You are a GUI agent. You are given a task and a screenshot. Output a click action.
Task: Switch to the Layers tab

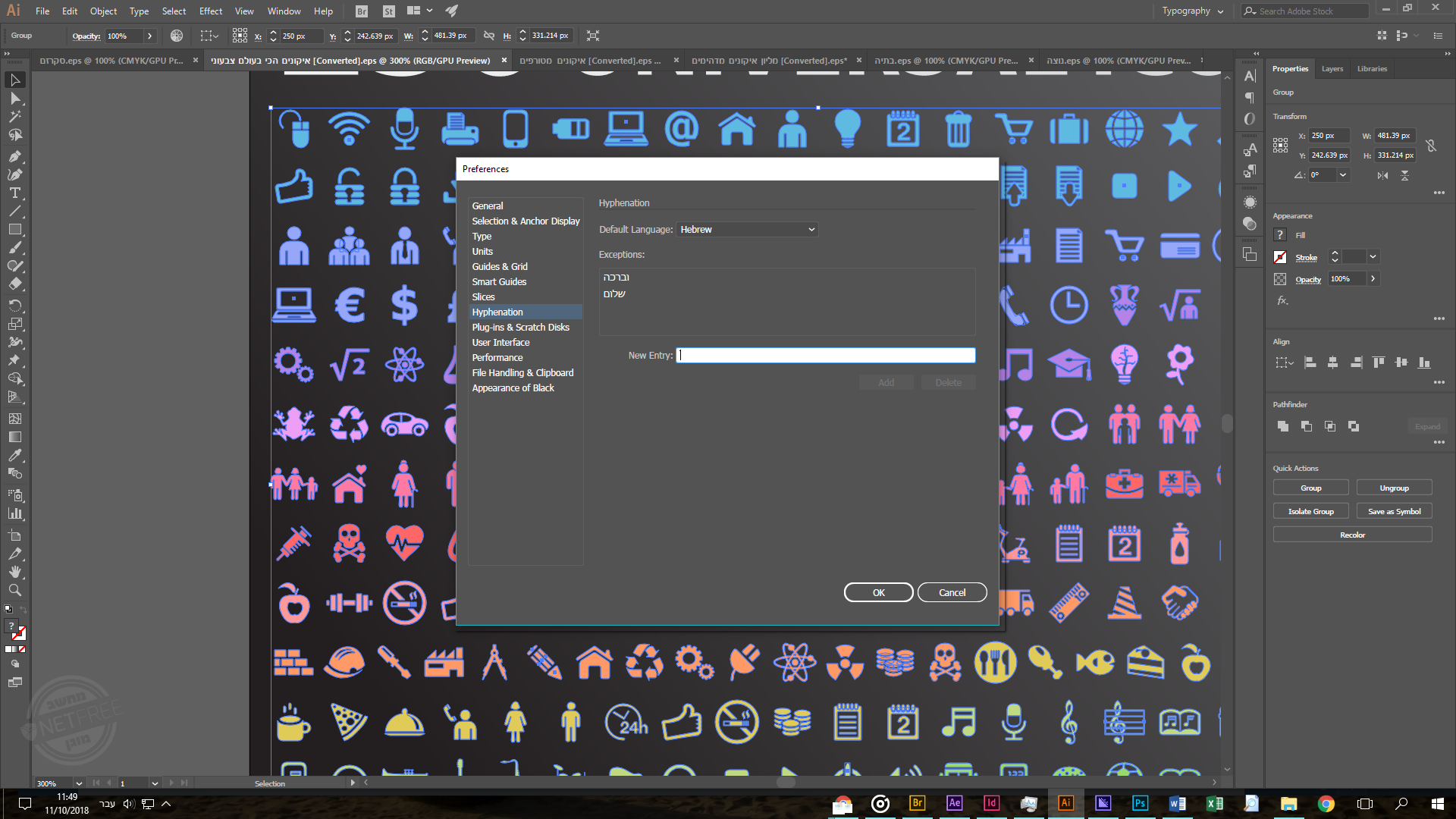(1332, 69)
